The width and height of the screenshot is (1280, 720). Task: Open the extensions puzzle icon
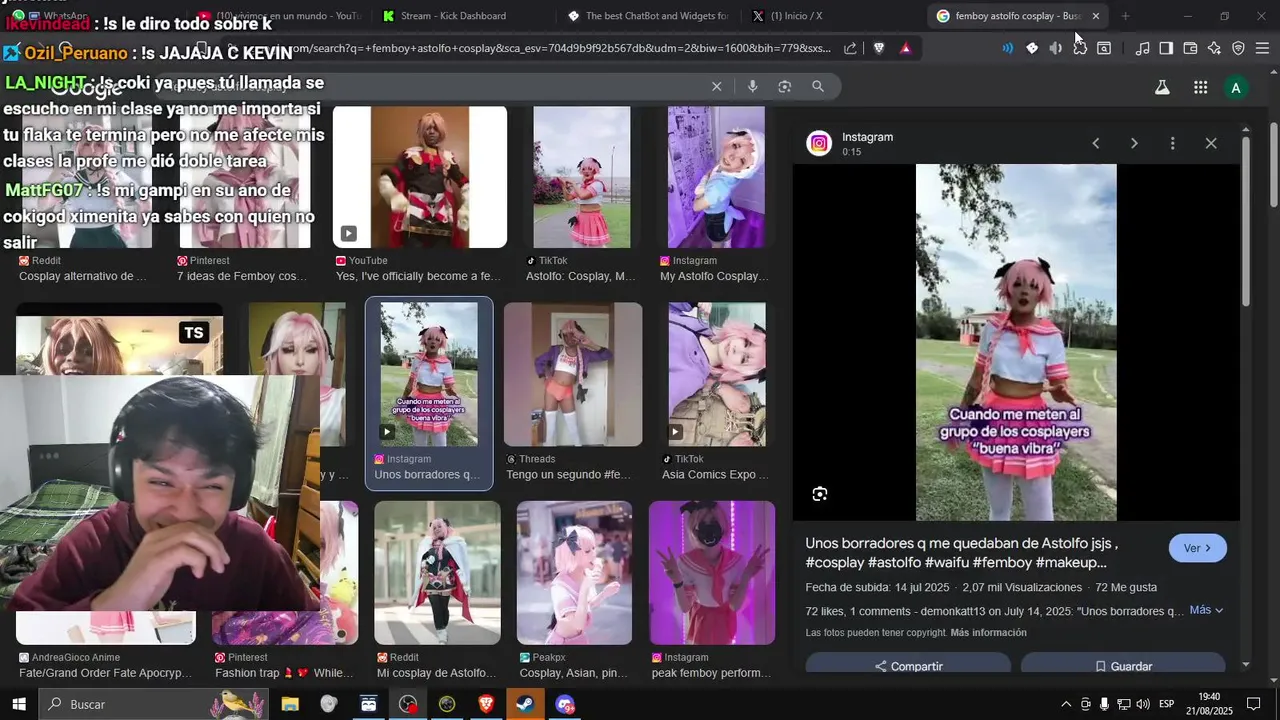(1080, 48)
